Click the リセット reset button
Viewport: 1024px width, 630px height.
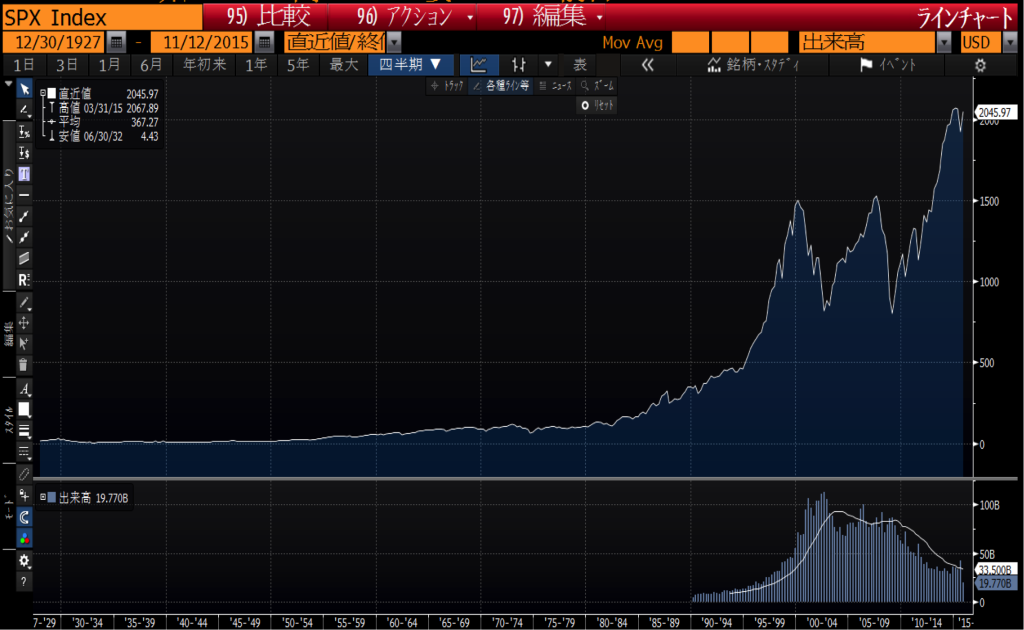pyautogui.click(x=597, y=105)
